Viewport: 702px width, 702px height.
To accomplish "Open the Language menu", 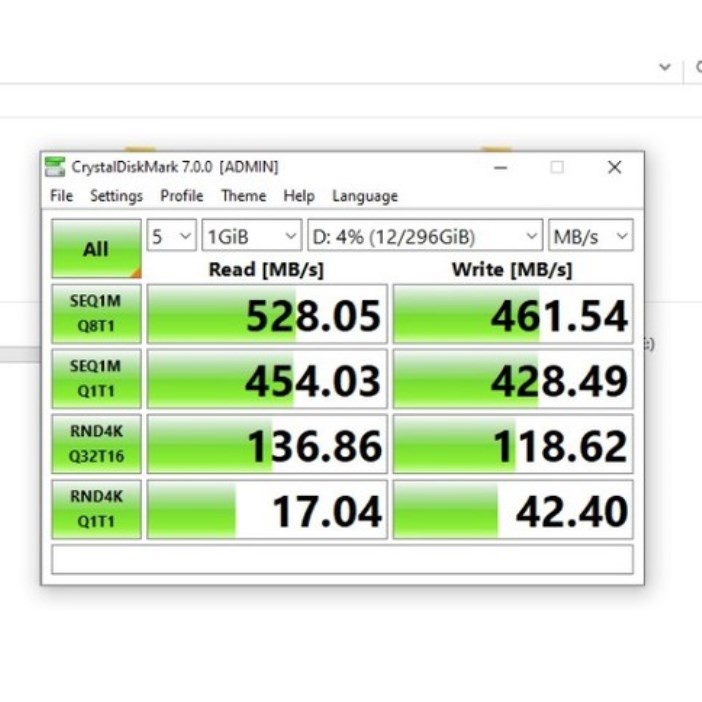I will pos(365,196).
